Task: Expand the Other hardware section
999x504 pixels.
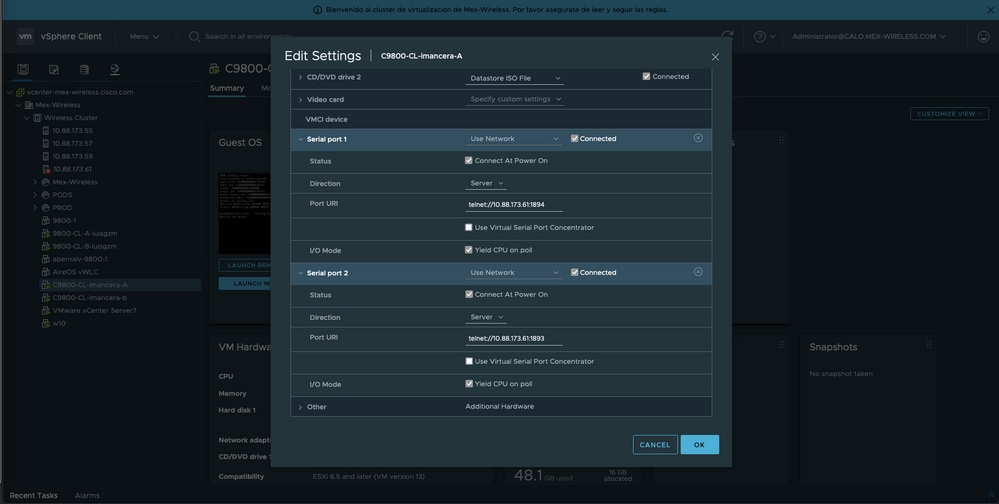Action: [x=300, y=407]
